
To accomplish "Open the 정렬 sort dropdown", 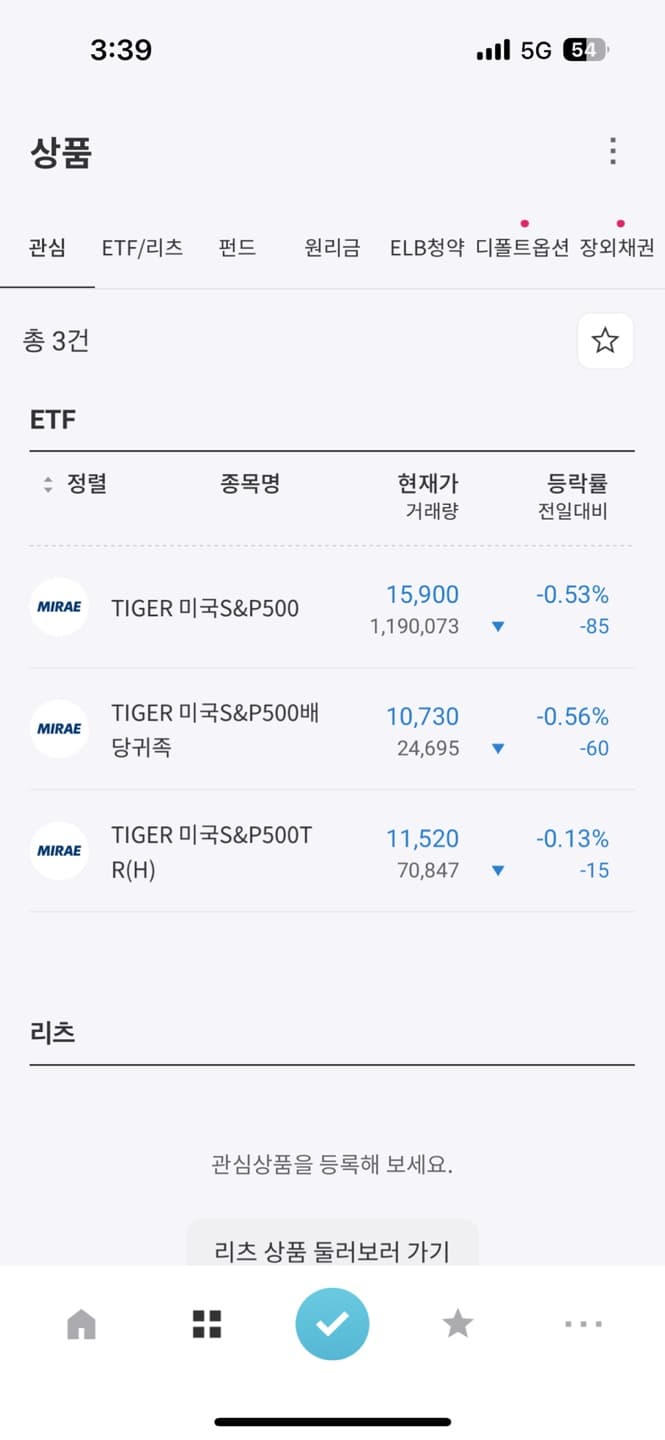I will tap(75, 485).
